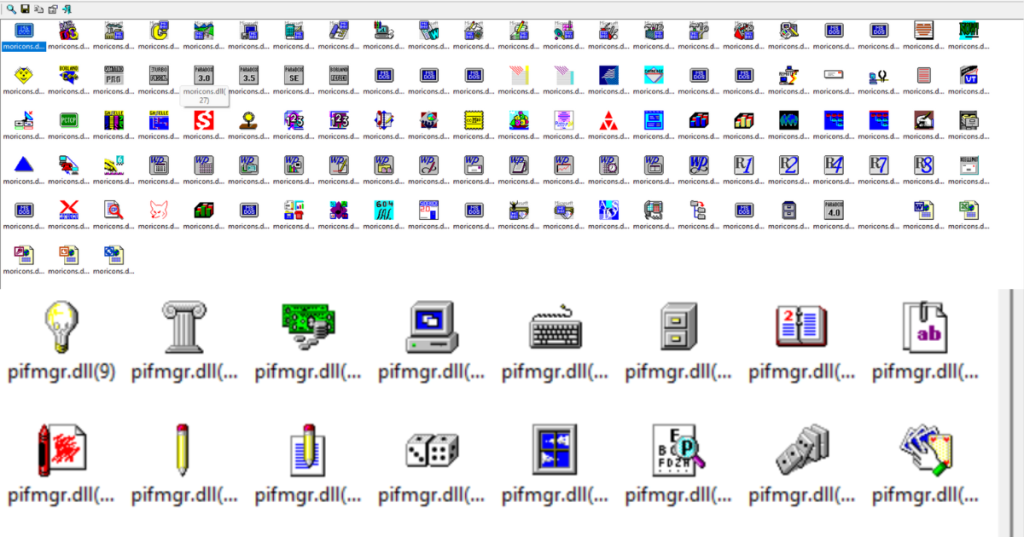Select the yellow postage stamp mail icon
The height and width of the screenshot is (537, 1024).
(x=473, y=120)
